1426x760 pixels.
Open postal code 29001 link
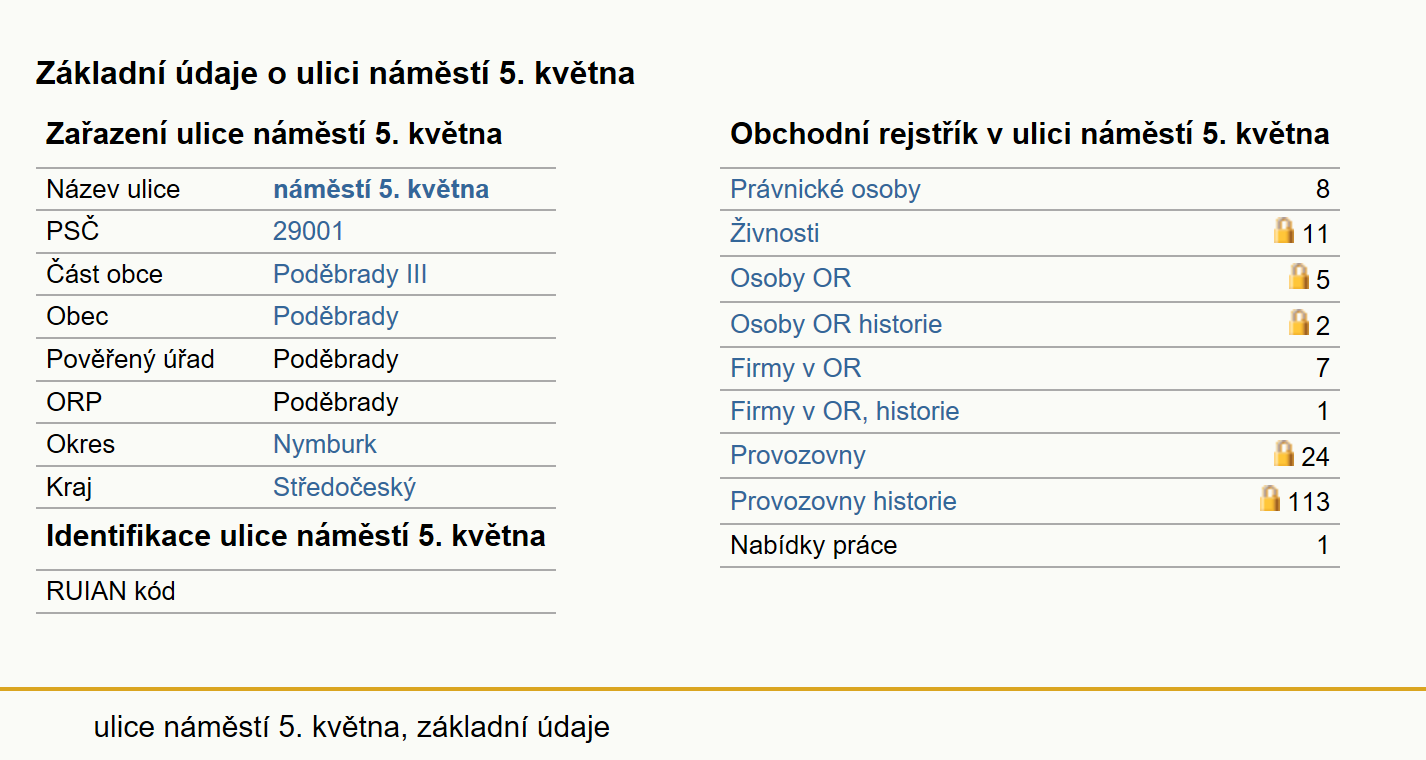point(308,232)
